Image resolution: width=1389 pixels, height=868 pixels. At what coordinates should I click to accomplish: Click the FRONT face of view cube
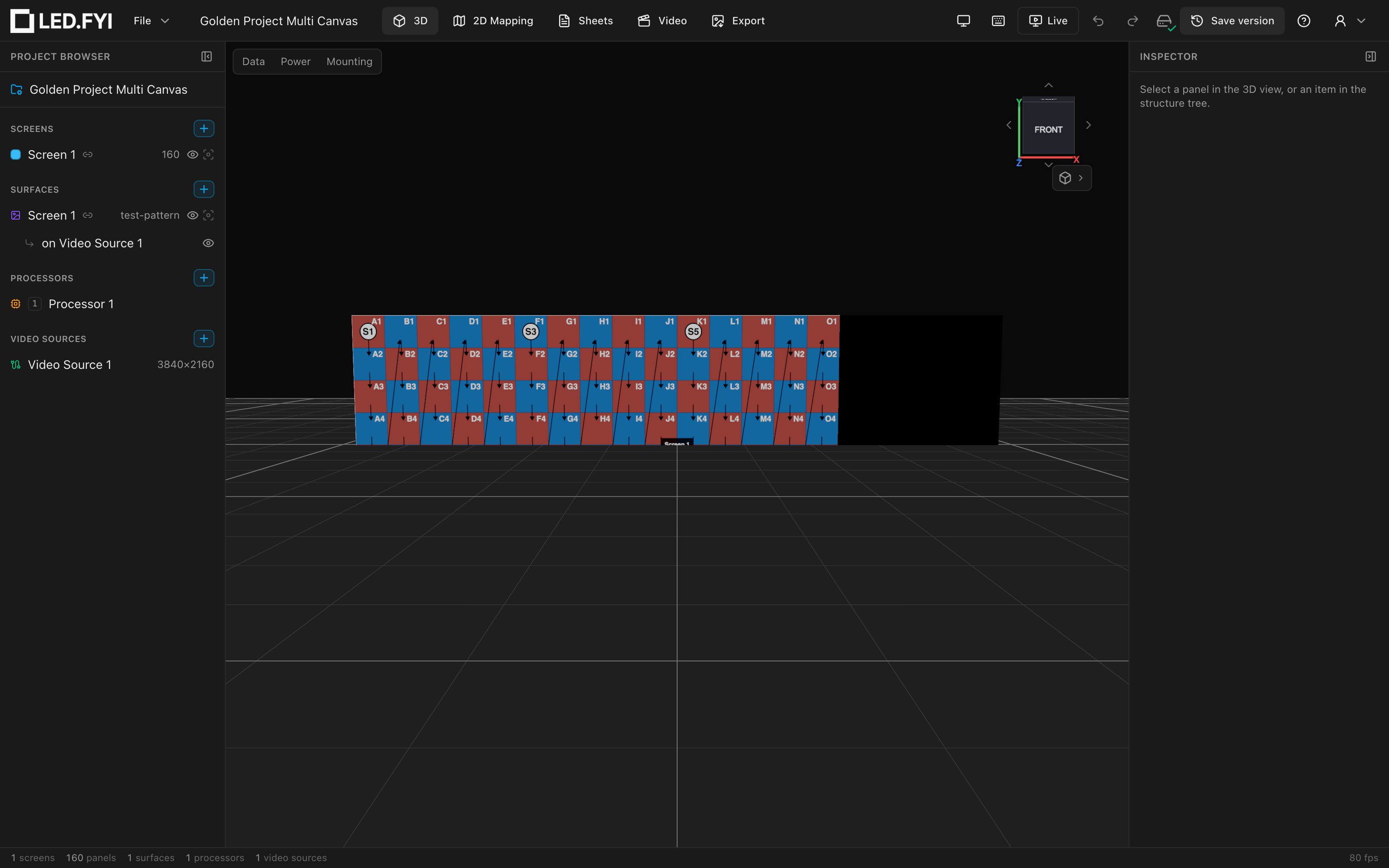point(1048,129)
